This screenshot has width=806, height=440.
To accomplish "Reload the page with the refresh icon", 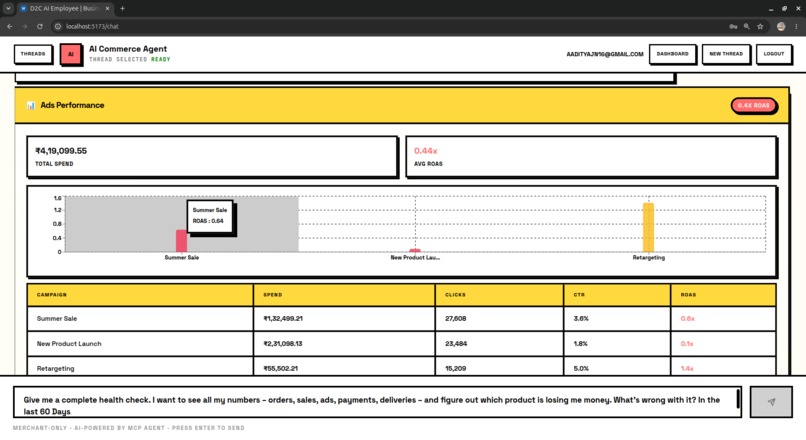I will pos(40,26).
